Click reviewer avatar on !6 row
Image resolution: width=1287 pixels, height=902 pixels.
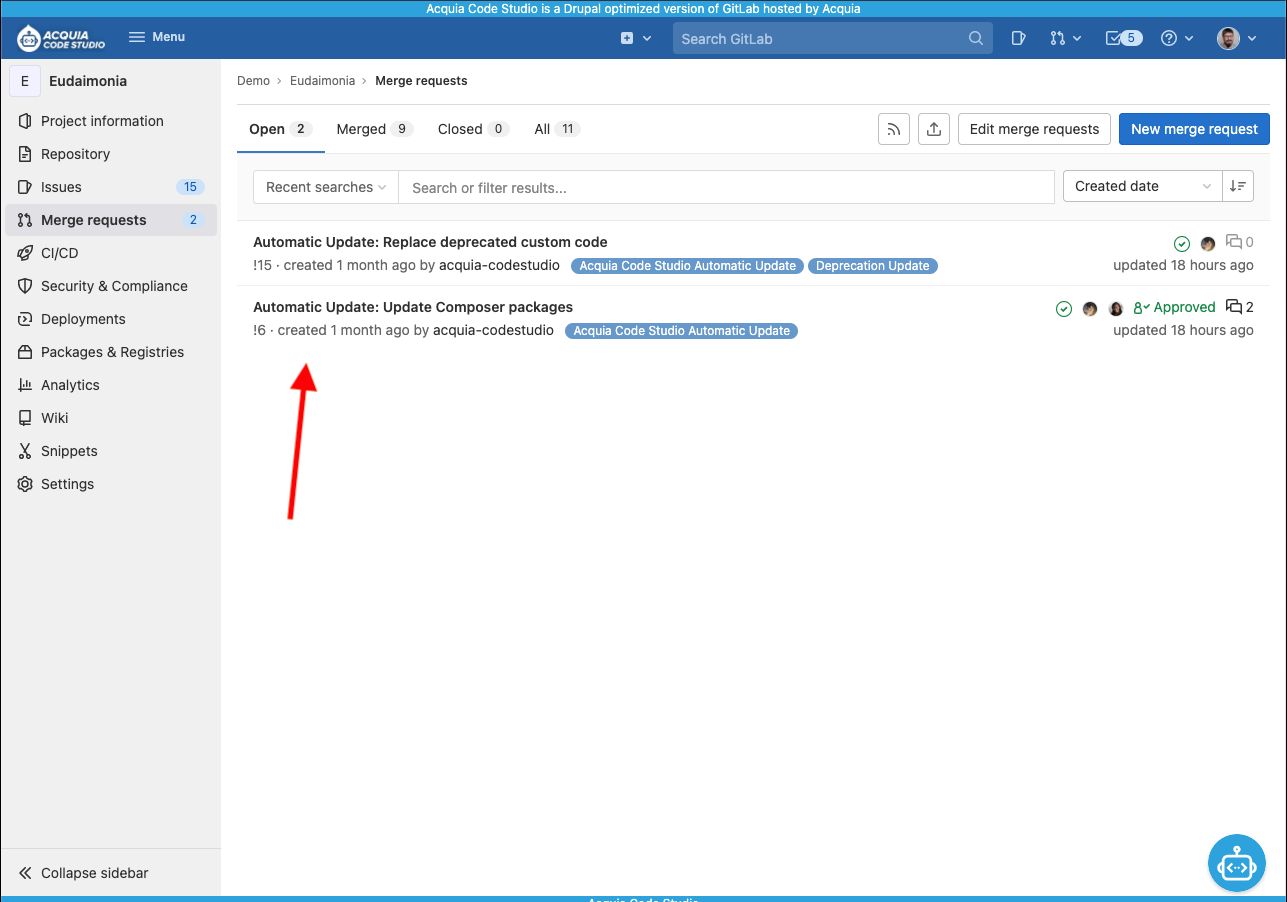click(1116, 309)
